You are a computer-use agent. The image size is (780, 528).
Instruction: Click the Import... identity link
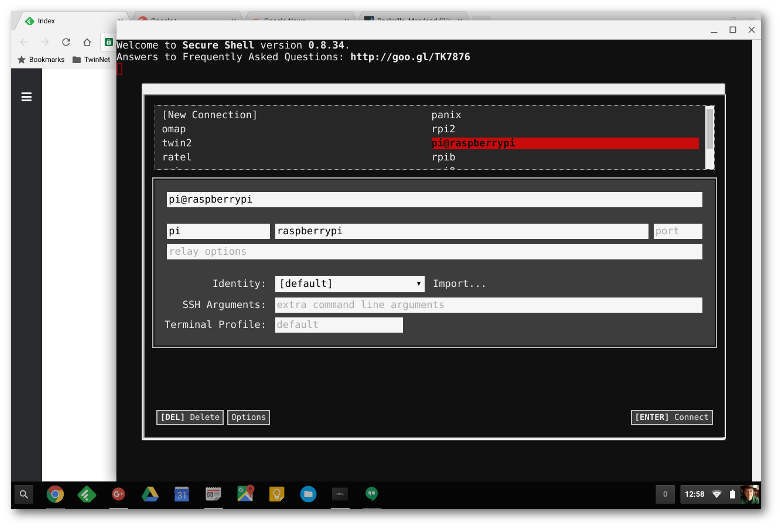459,284
